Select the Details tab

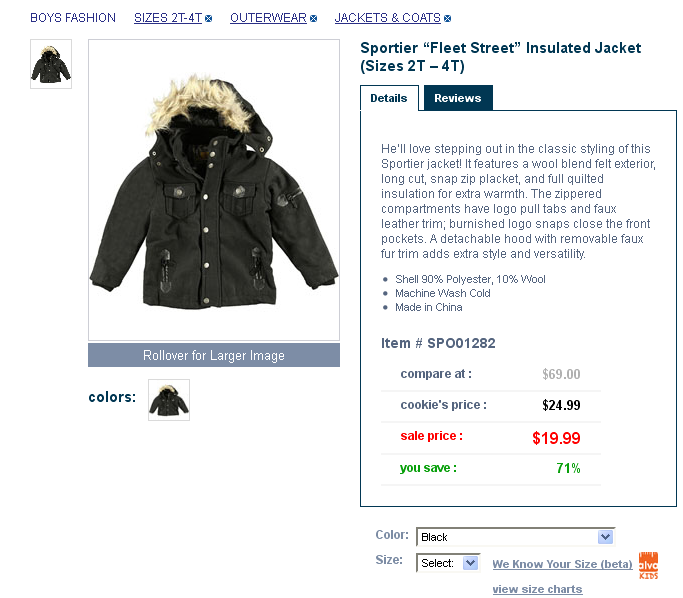pyautogui.click(x=389, y=98)
